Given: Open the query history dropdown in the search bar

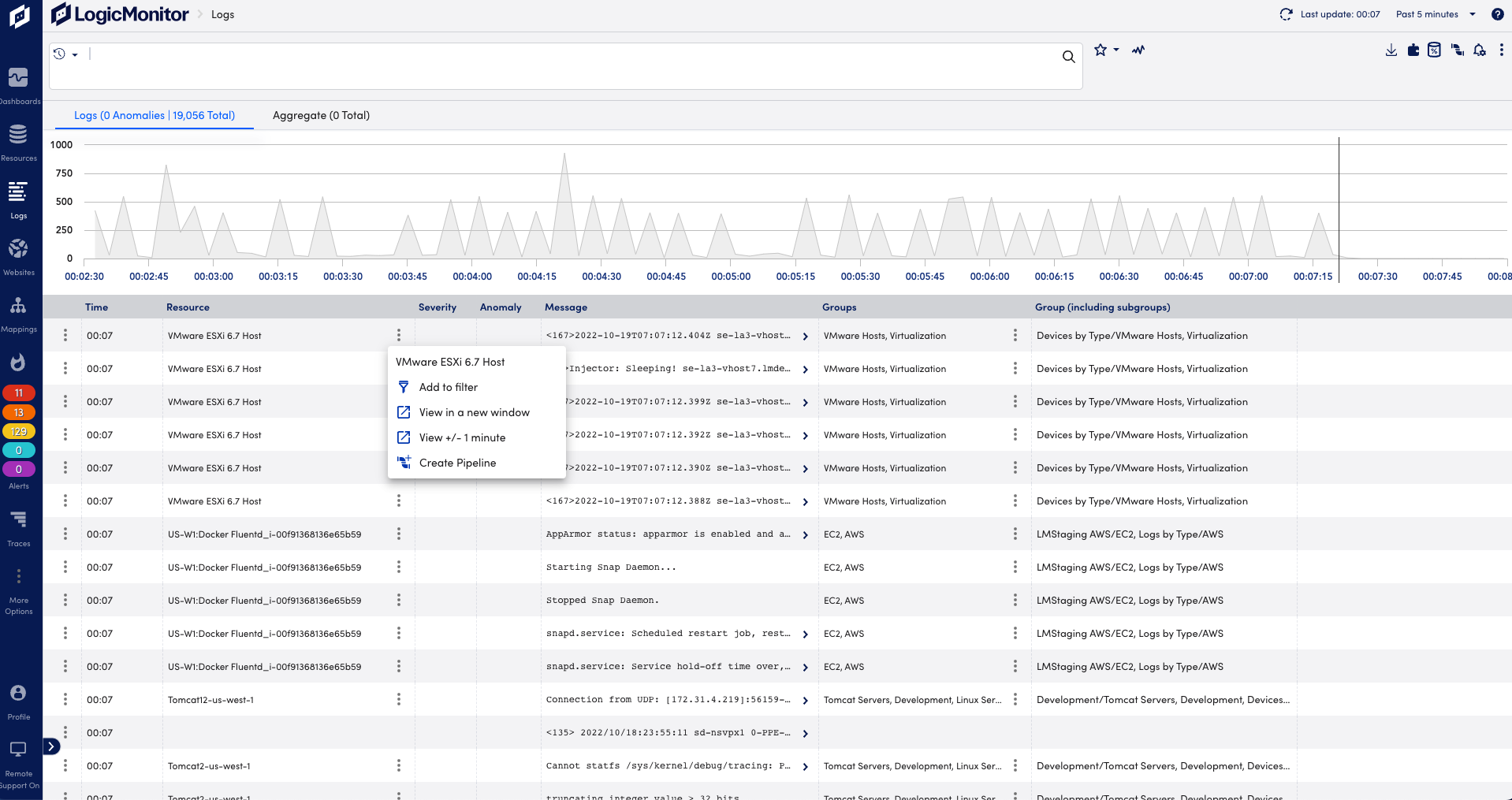Looking at the screenshot, I should pos(65,54).
